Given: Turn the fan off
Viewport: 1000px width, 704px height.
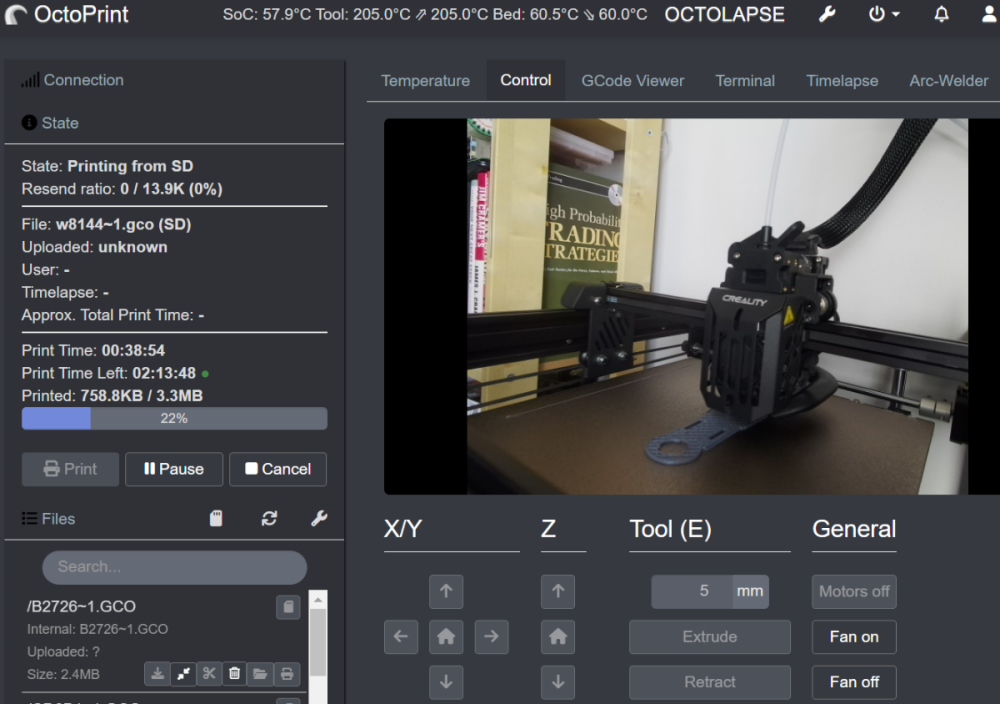Looking at the screenshot, I should pos(854,682).
